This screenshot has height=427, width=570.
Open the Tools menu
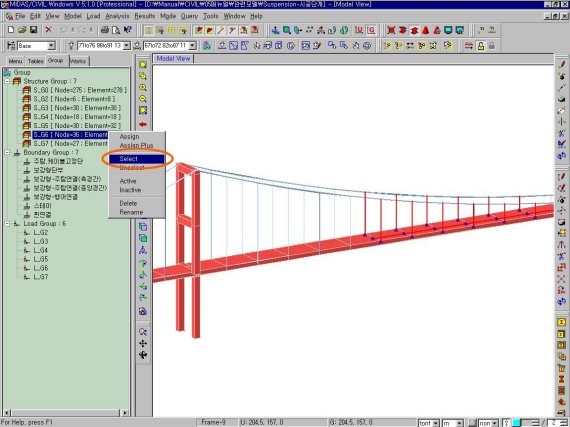click(x=210, y=16)
